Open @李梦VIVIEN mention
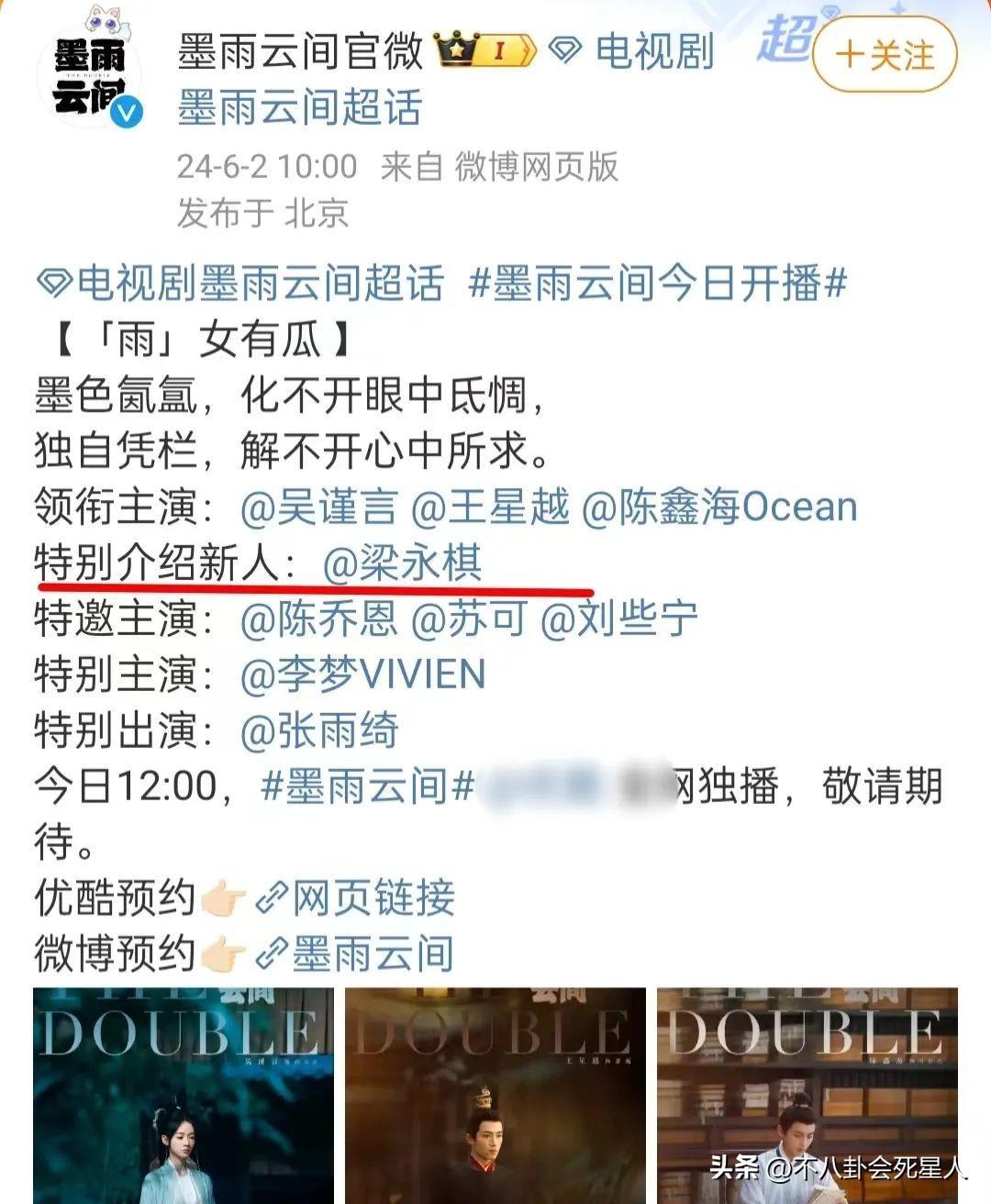This screenshot has height=1204, width=991. [362, 674]
